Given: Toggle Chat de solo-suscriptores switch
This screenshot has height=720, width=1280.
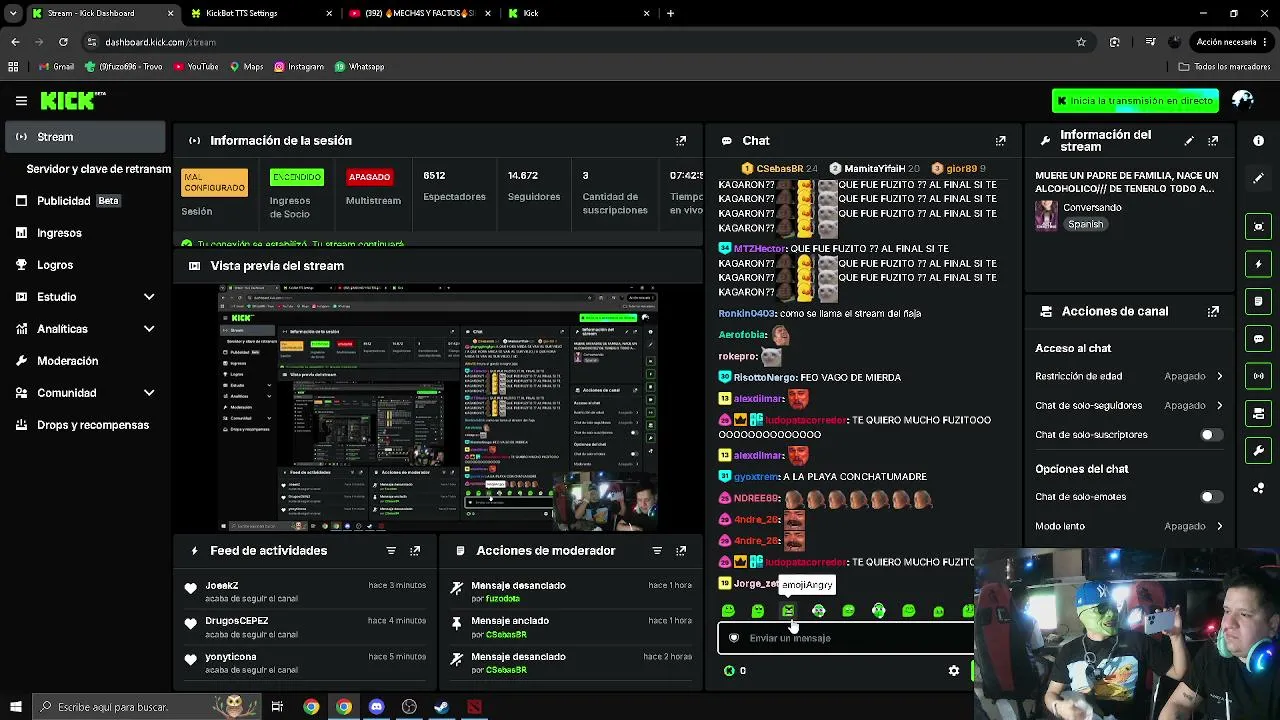Looking at the screenshot, I should [1210, 435].
